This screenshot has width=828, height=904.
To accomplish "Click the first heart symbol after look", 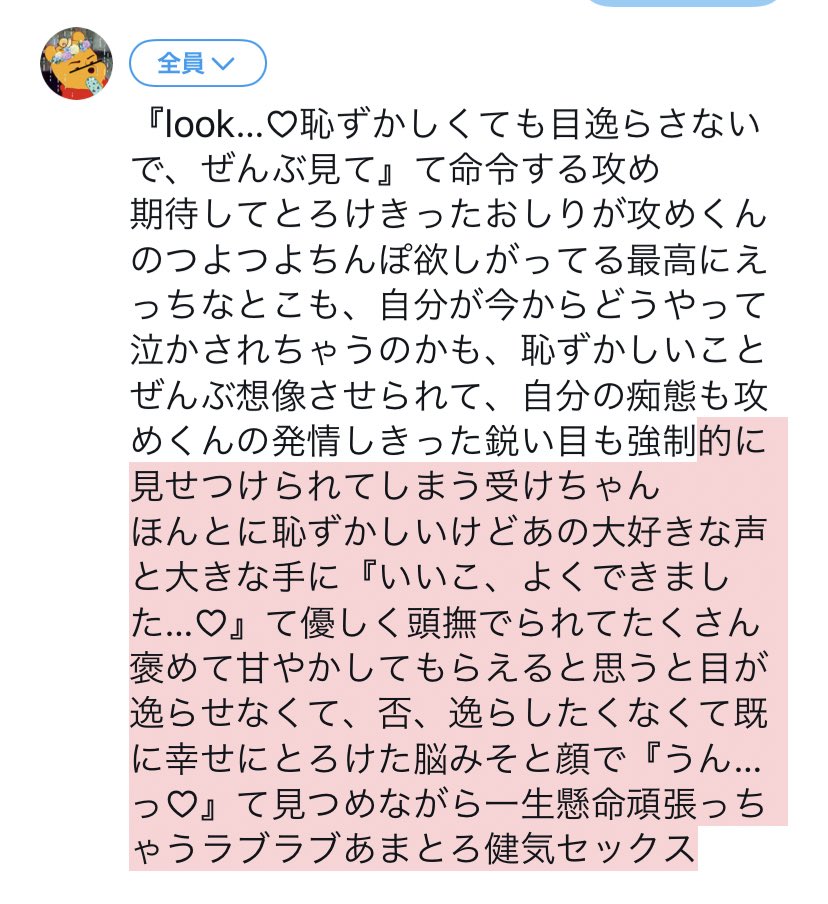I will click(x=283, y=125).
